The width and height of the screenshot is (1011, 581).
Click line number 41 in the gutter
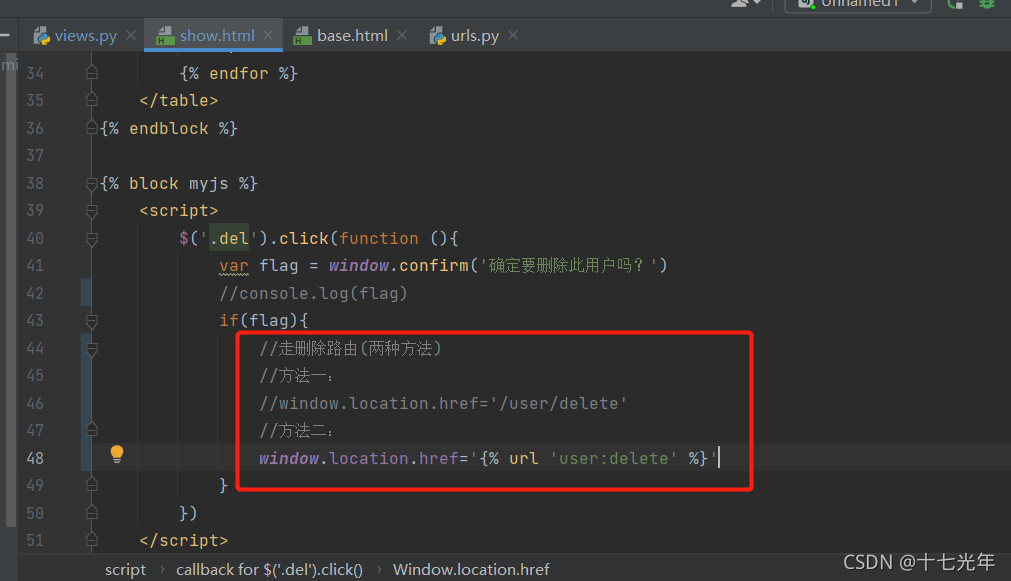35,266
